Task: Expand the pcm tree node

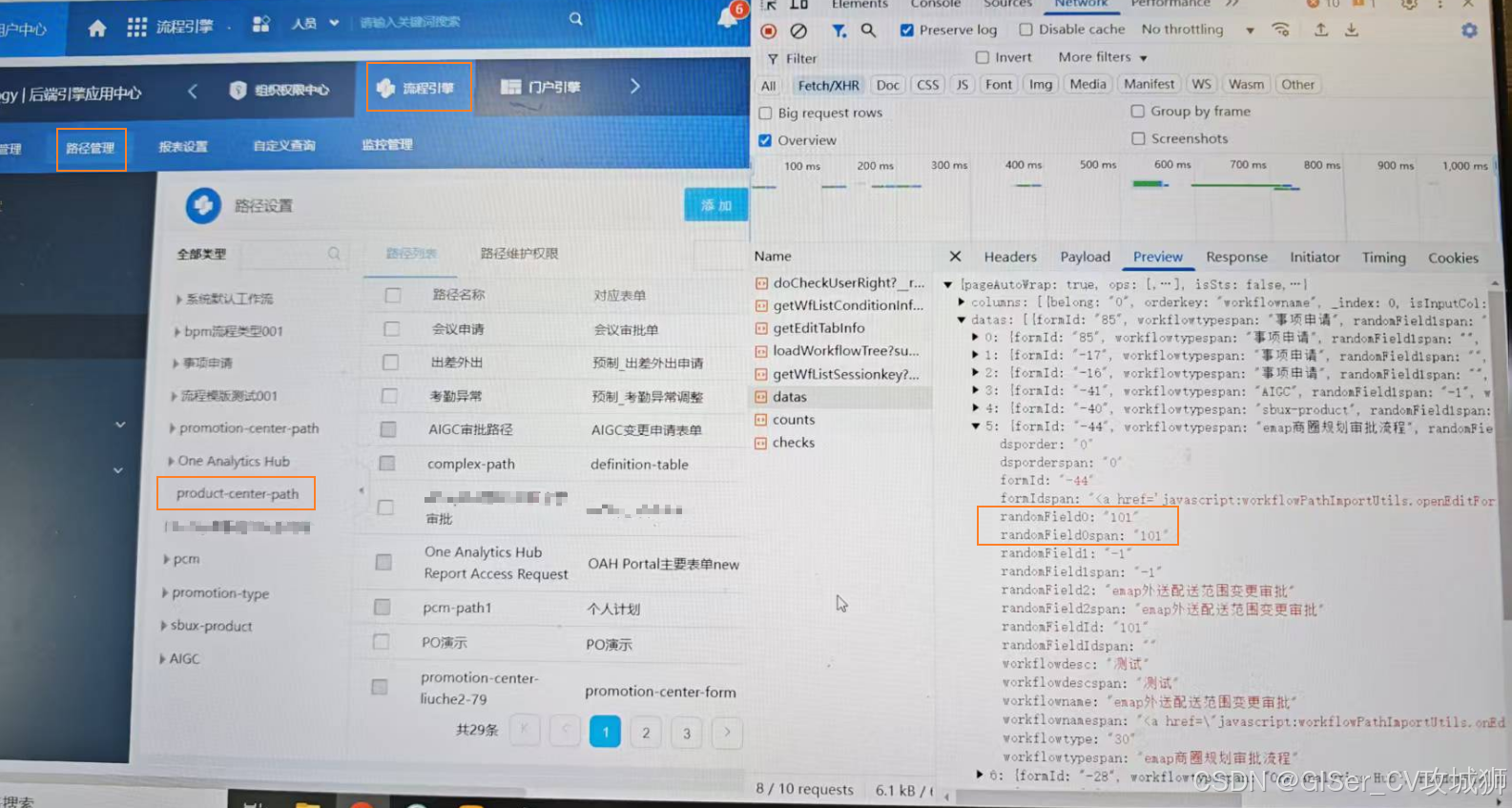Action: 166,559
